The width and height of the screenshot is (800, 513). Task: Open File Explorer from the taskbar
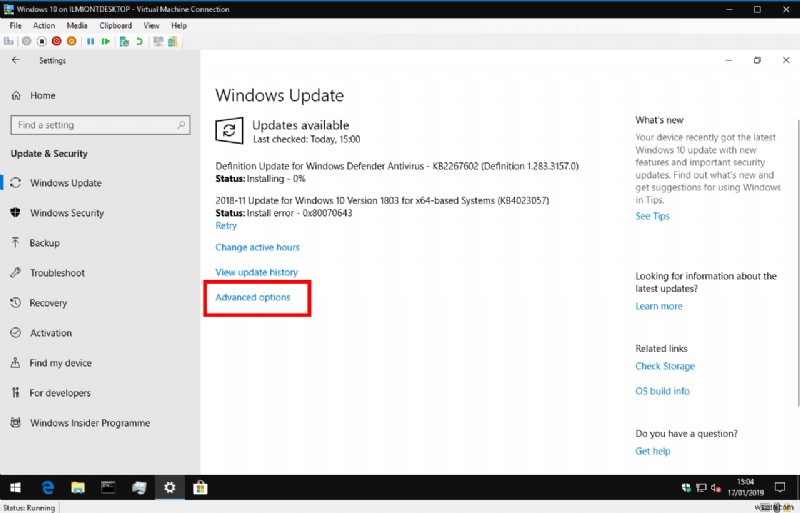point(78,488)
